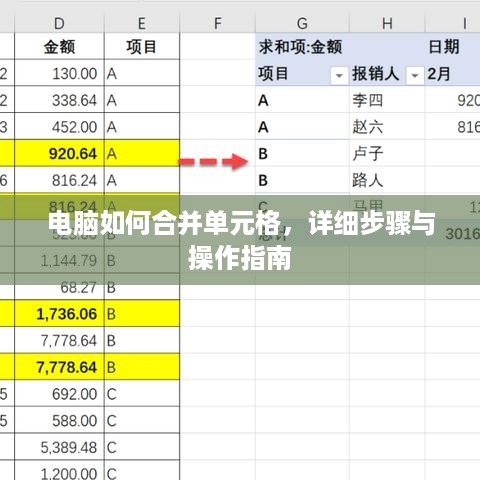Select column E cell C beside 692.00
Image resolution: width=480 pixels, height=480 pixels.
click(x=142, y=394)
